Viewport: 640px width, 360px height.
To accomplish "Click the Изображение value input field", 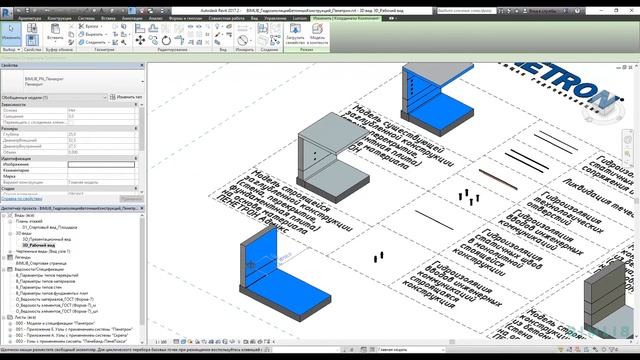I will pos(101,164).
